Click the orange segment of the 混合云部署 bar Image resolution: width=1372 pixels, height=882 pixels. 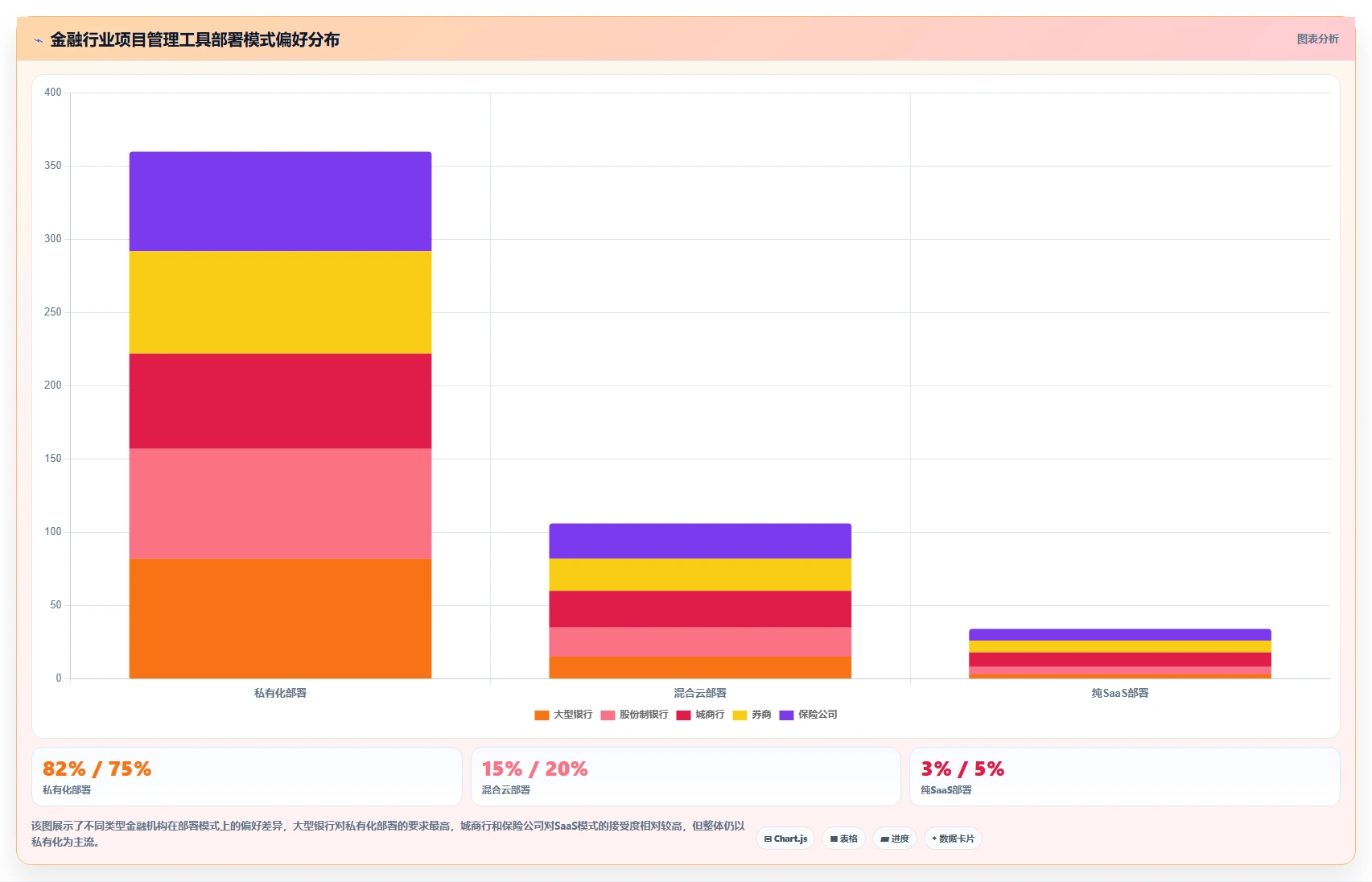(700, 667)
